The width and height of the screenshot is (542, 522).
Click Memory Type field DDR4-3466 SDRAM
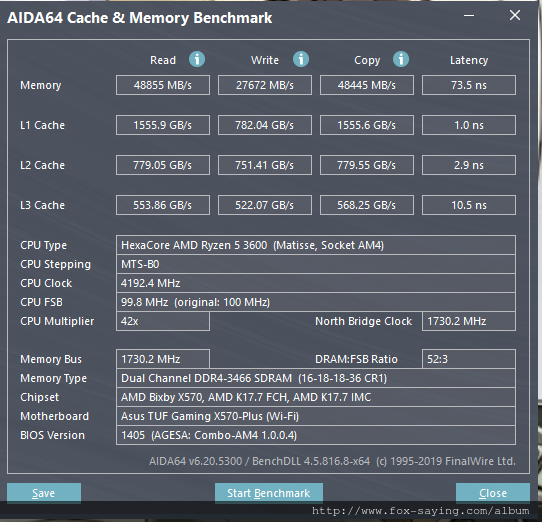pyautogui.click(x=316, y=378)
